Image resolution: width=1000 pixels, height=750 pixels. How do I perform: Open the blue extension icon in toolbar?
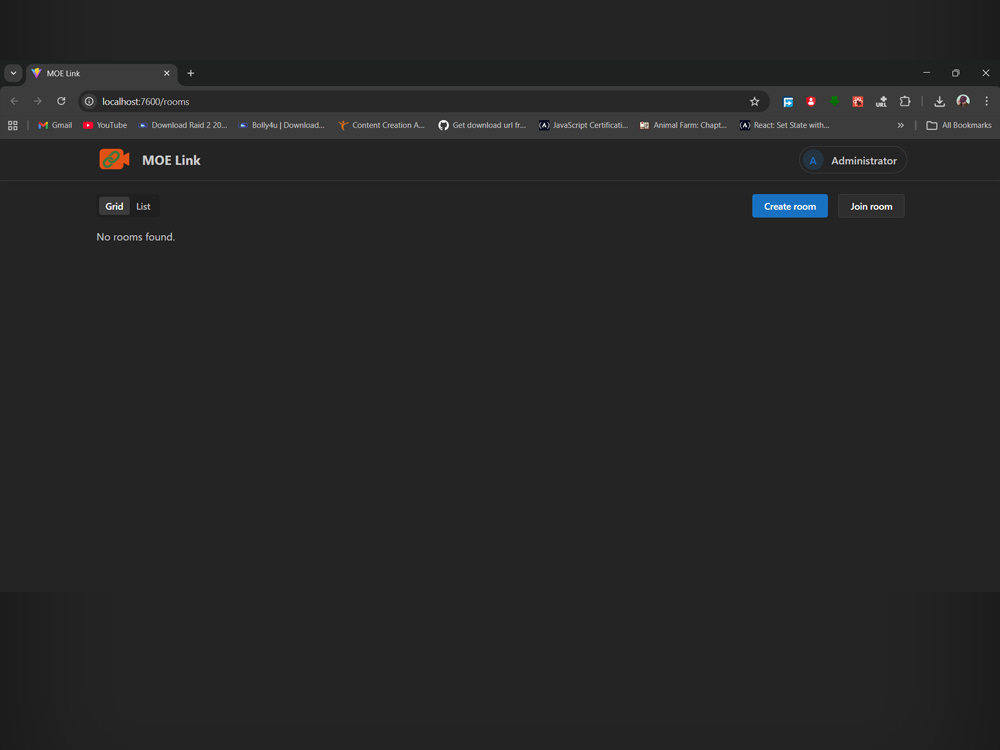coord(788,101)
